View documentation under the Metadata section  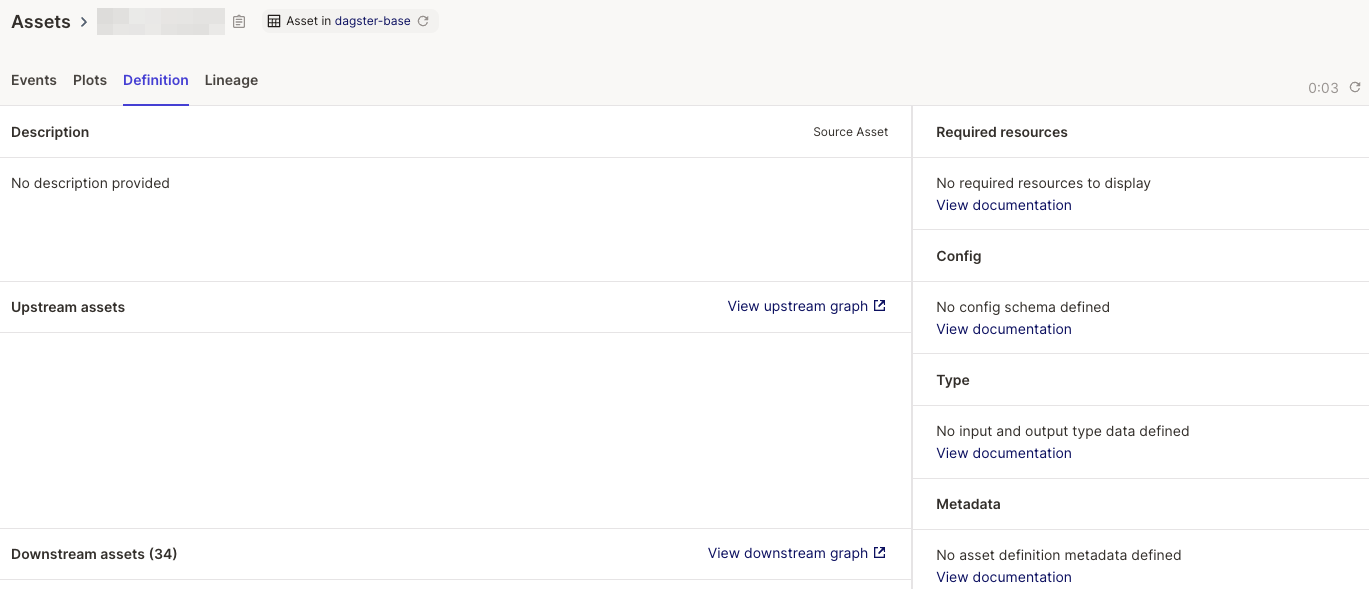point(1003,576)
